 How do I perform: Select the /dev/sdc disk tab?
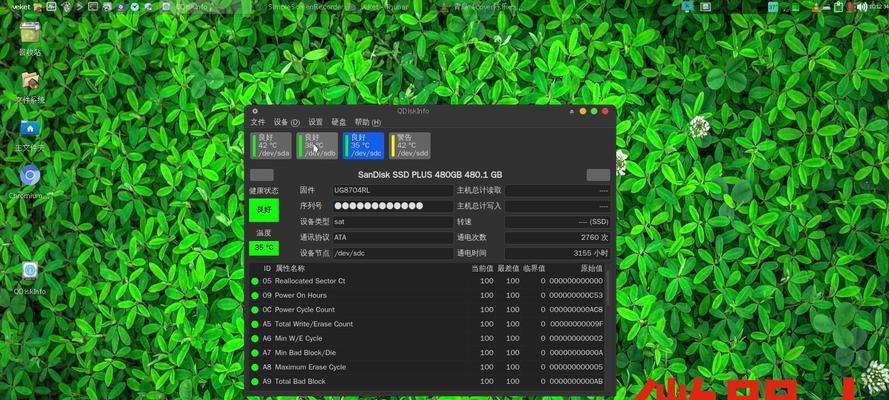click(363, 146)
